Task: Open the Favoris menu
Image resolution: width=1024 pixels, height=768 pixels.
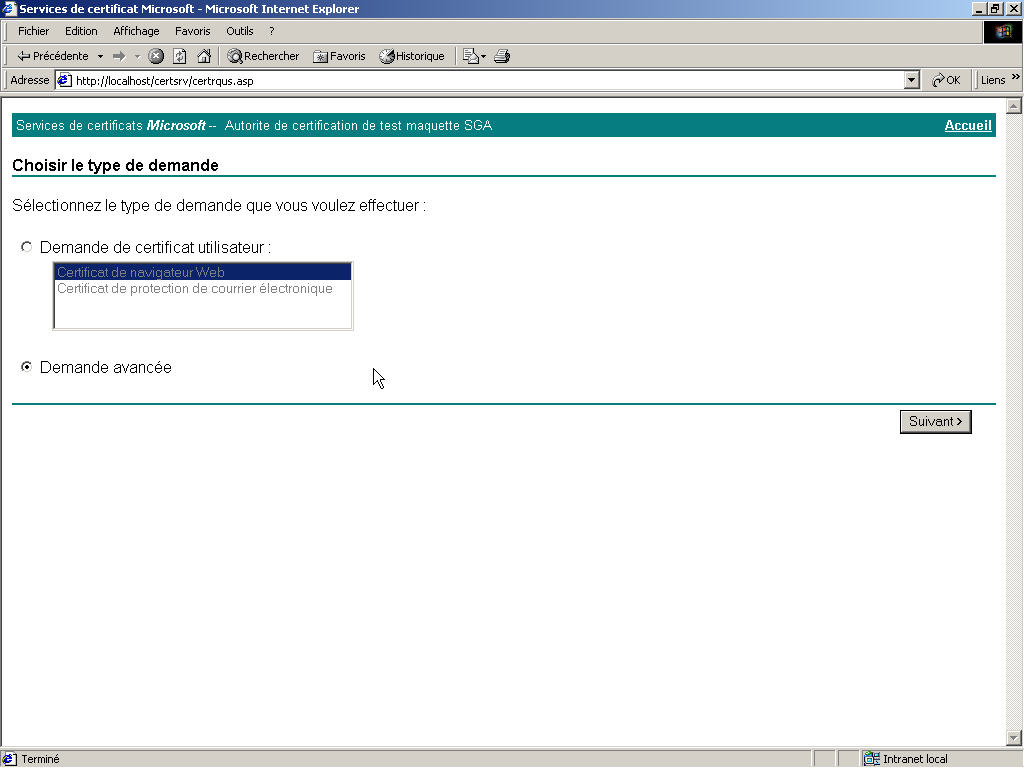Action: point(193,31)
